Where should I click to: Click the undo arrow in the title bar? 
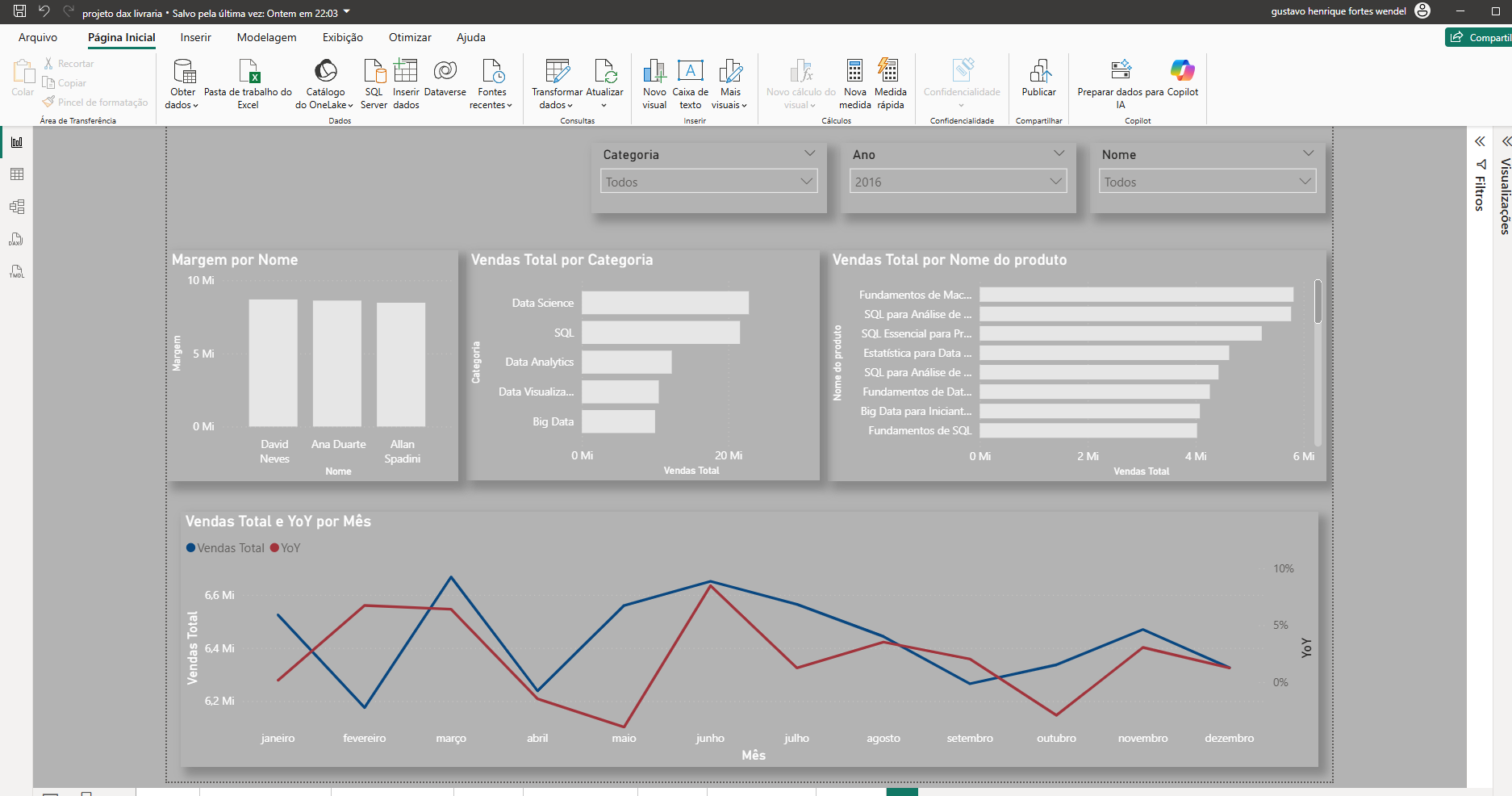(44, 11)
